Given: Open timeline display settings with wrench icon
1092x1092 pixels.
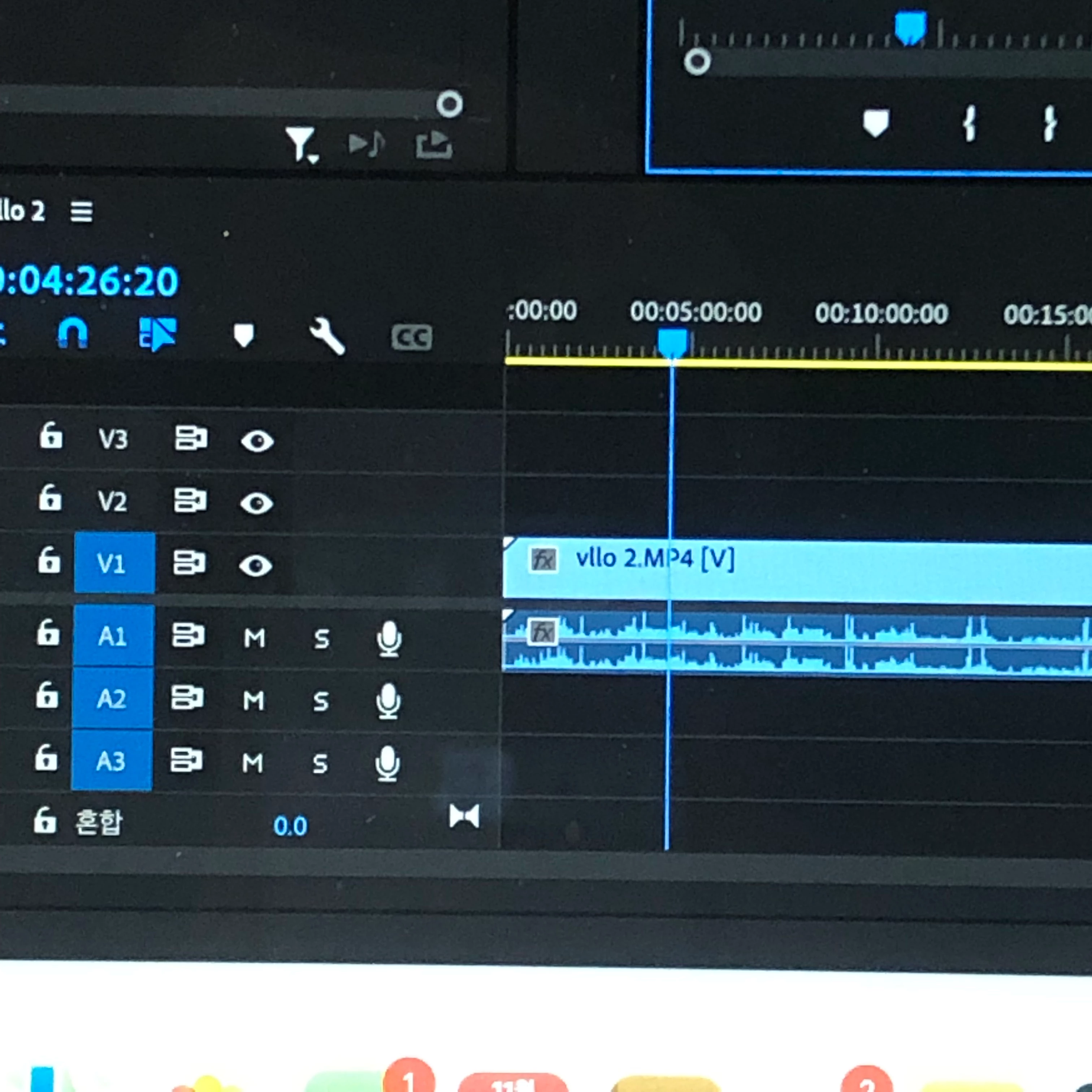Looking at the screenshot, I should [327, 336].
